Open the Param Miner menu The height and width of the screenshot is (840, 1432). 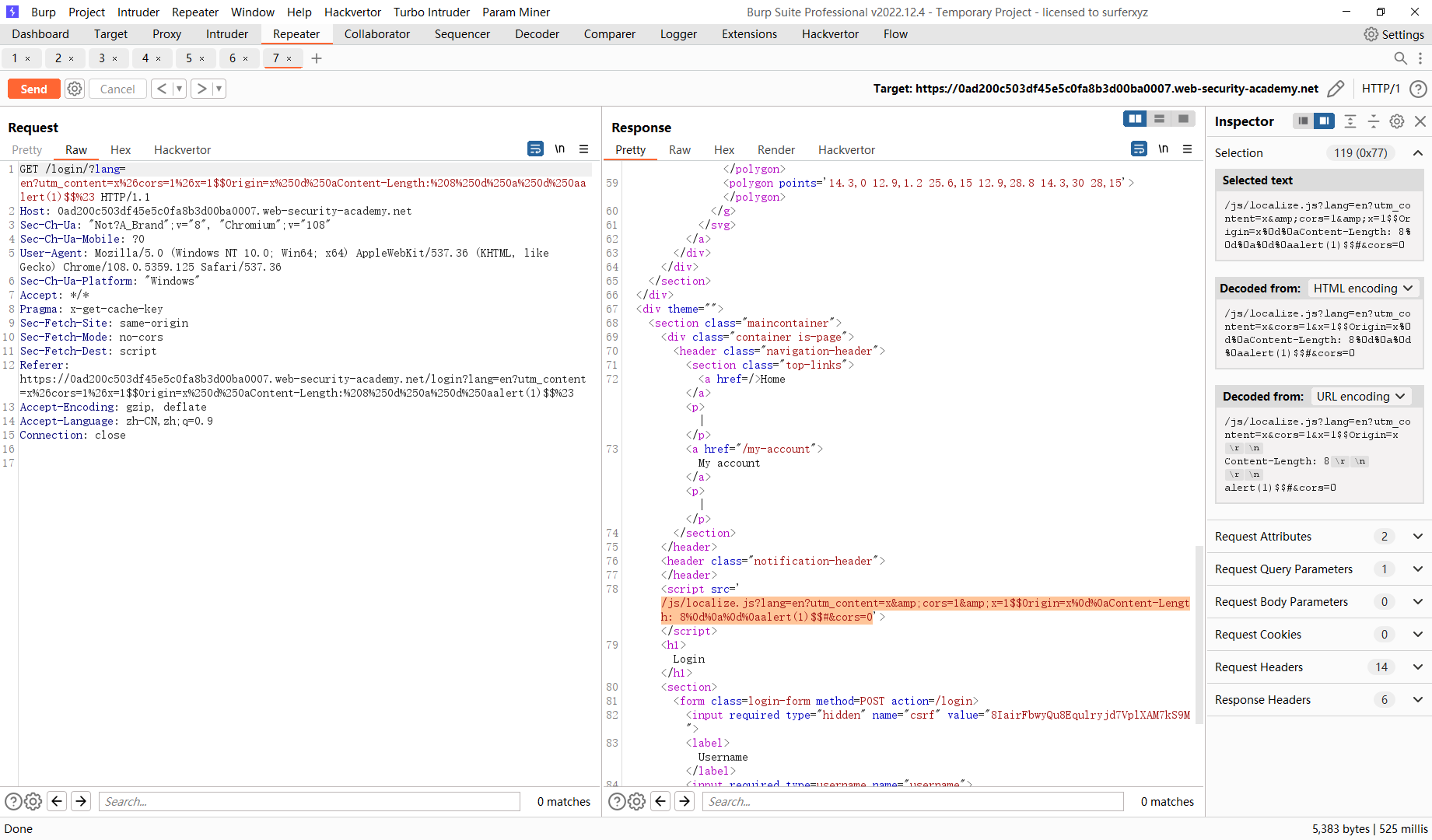click(516, 12)
